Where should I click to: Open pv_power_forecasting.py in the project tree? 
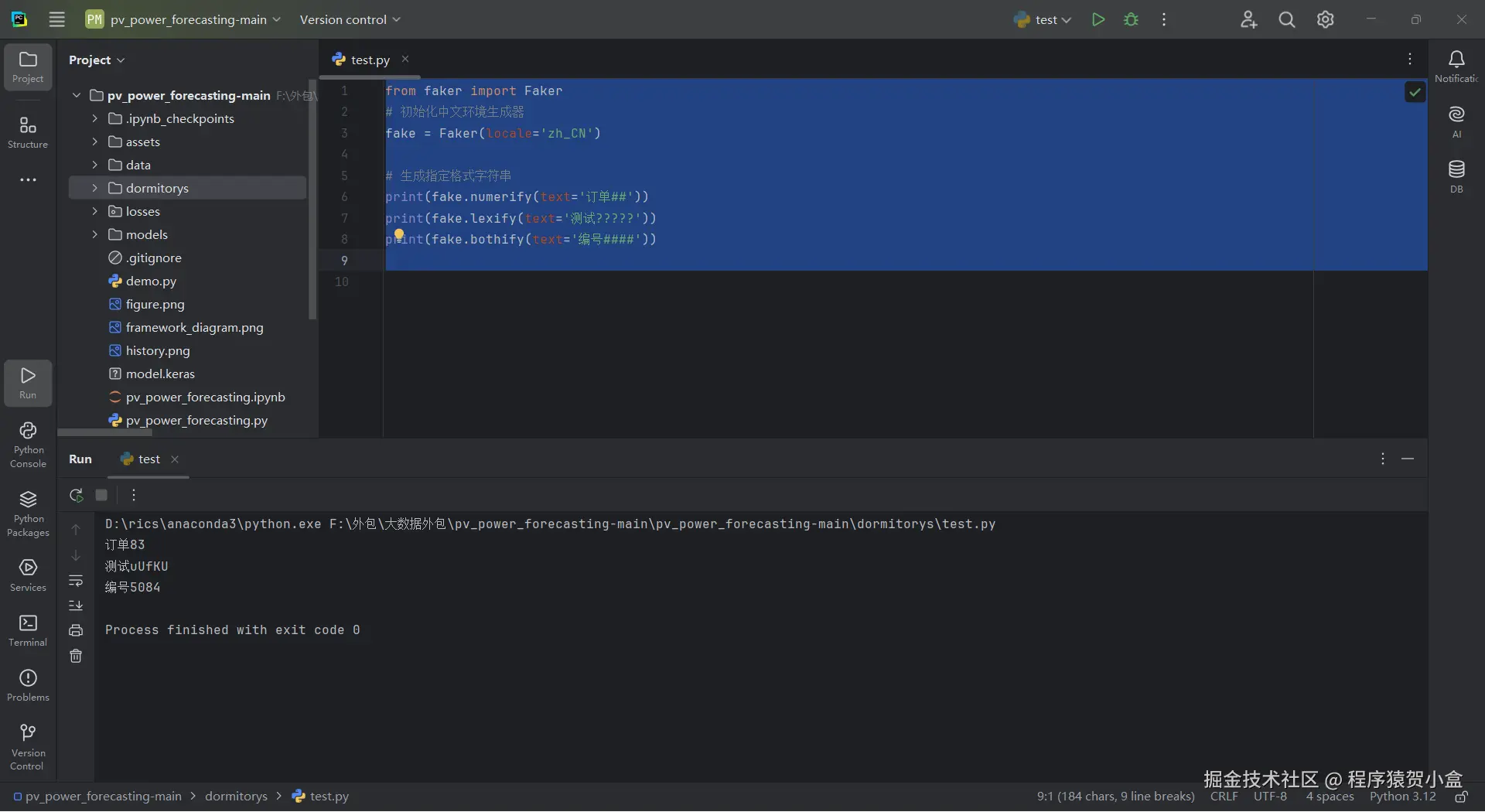(196, 421)
